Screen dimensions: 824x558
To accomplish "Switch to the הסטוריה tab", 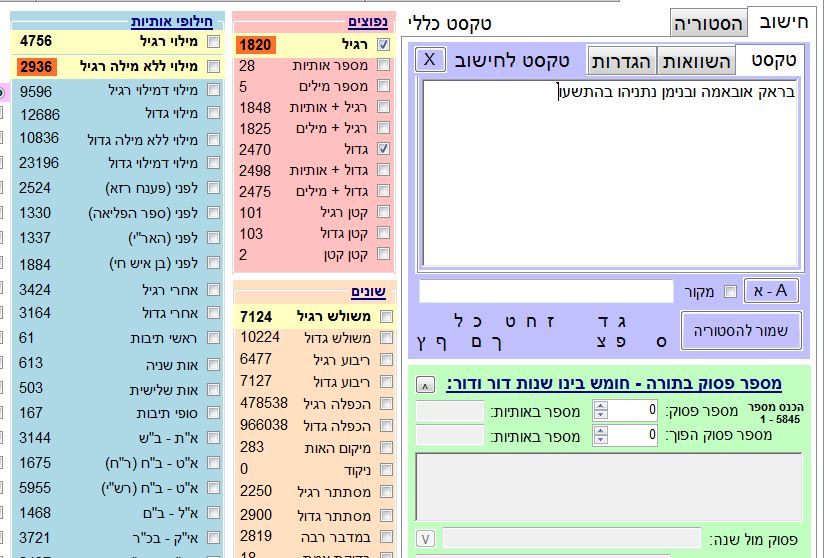I will coord(708,24).
